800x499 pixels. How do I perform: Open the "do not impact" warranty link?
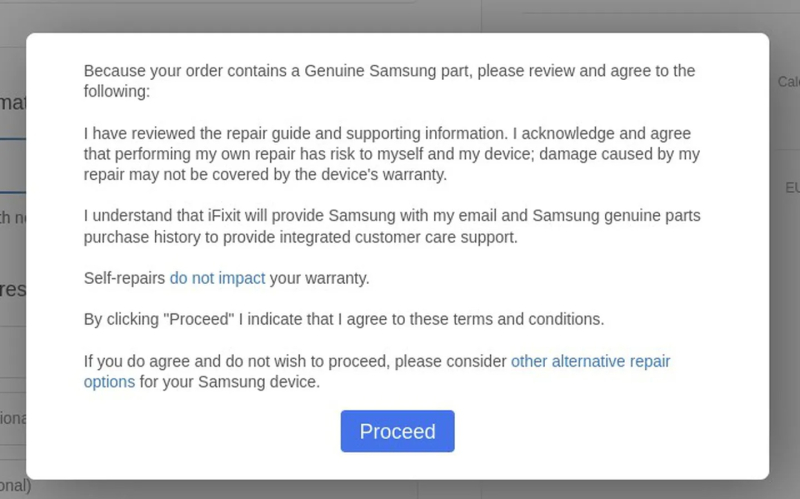216,278
